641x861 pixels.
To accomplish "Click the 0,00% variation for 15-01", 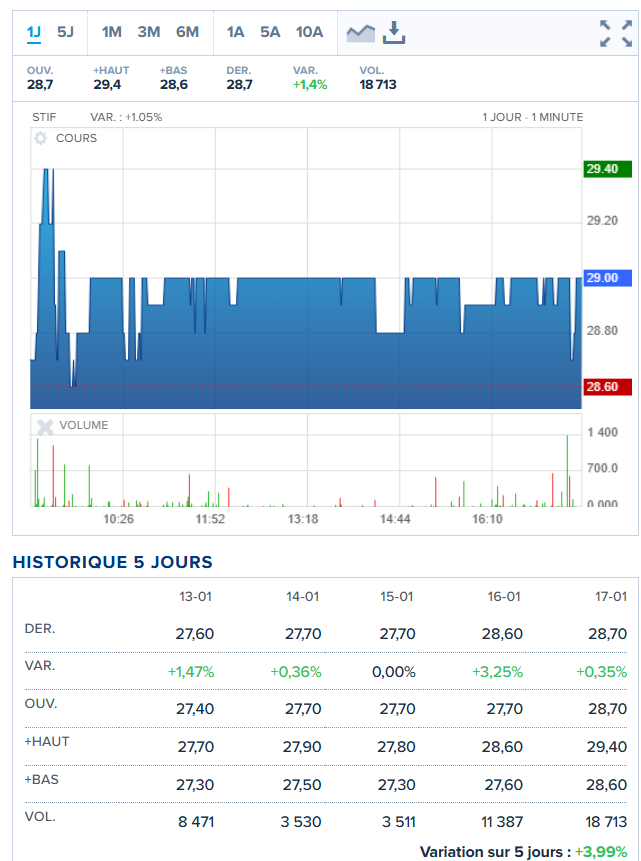I will pos(394,672).
